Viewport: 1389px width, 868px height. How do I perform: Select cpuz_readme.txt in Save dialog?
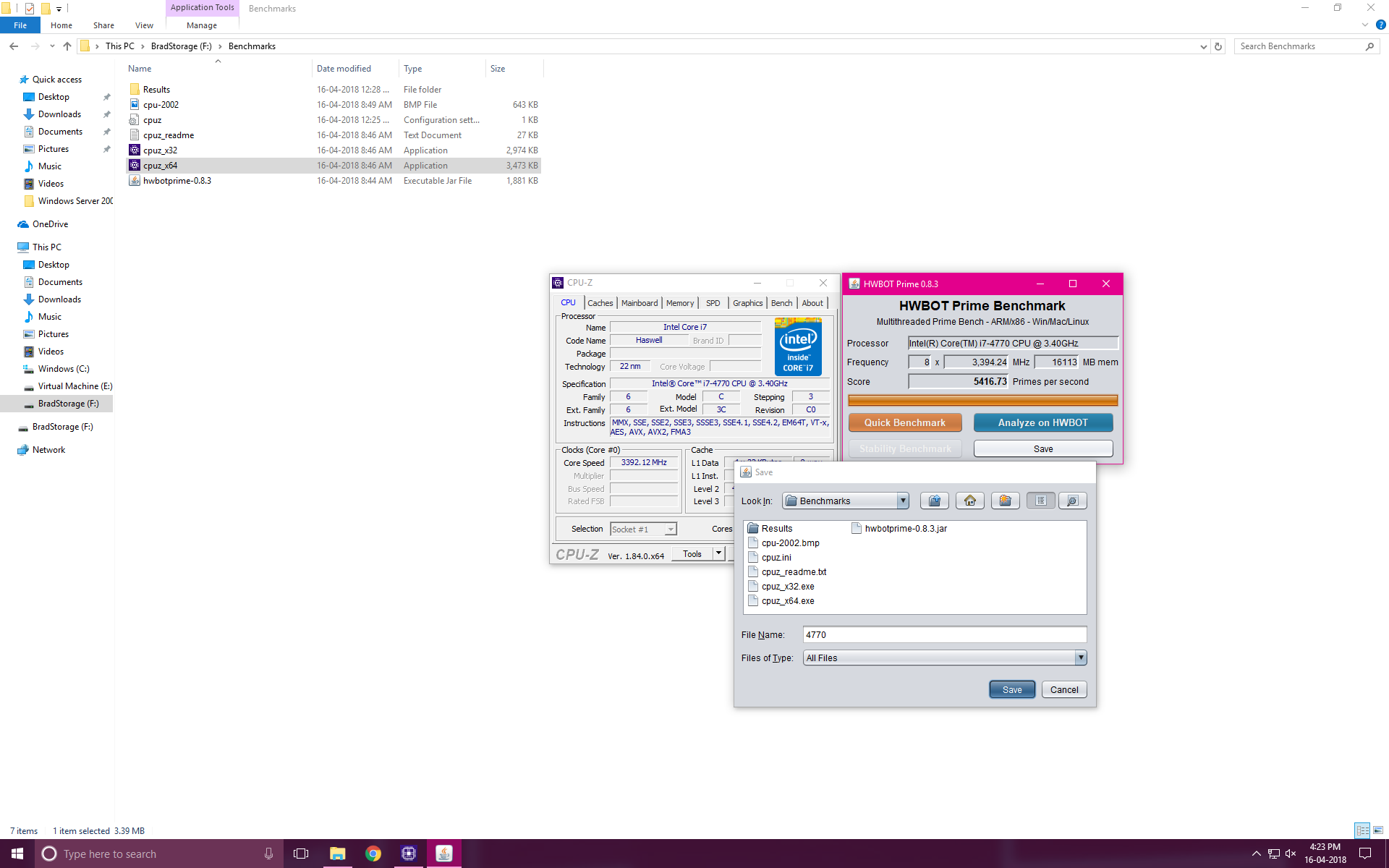tap(787, 571)
